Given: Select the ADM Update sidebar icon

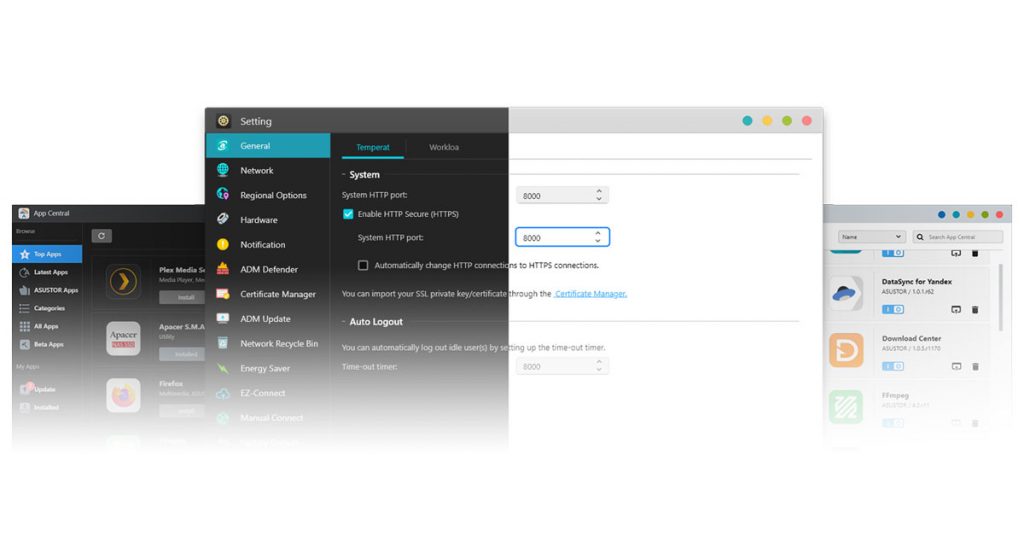Looking at the screenshot, I should [223, 318].
